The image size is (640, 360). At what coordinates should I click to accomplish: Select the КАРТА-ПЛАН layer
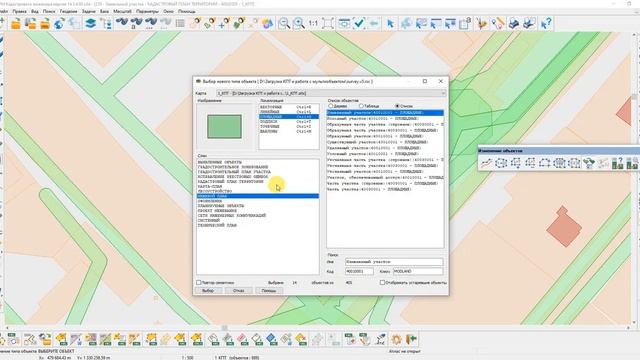210,187
